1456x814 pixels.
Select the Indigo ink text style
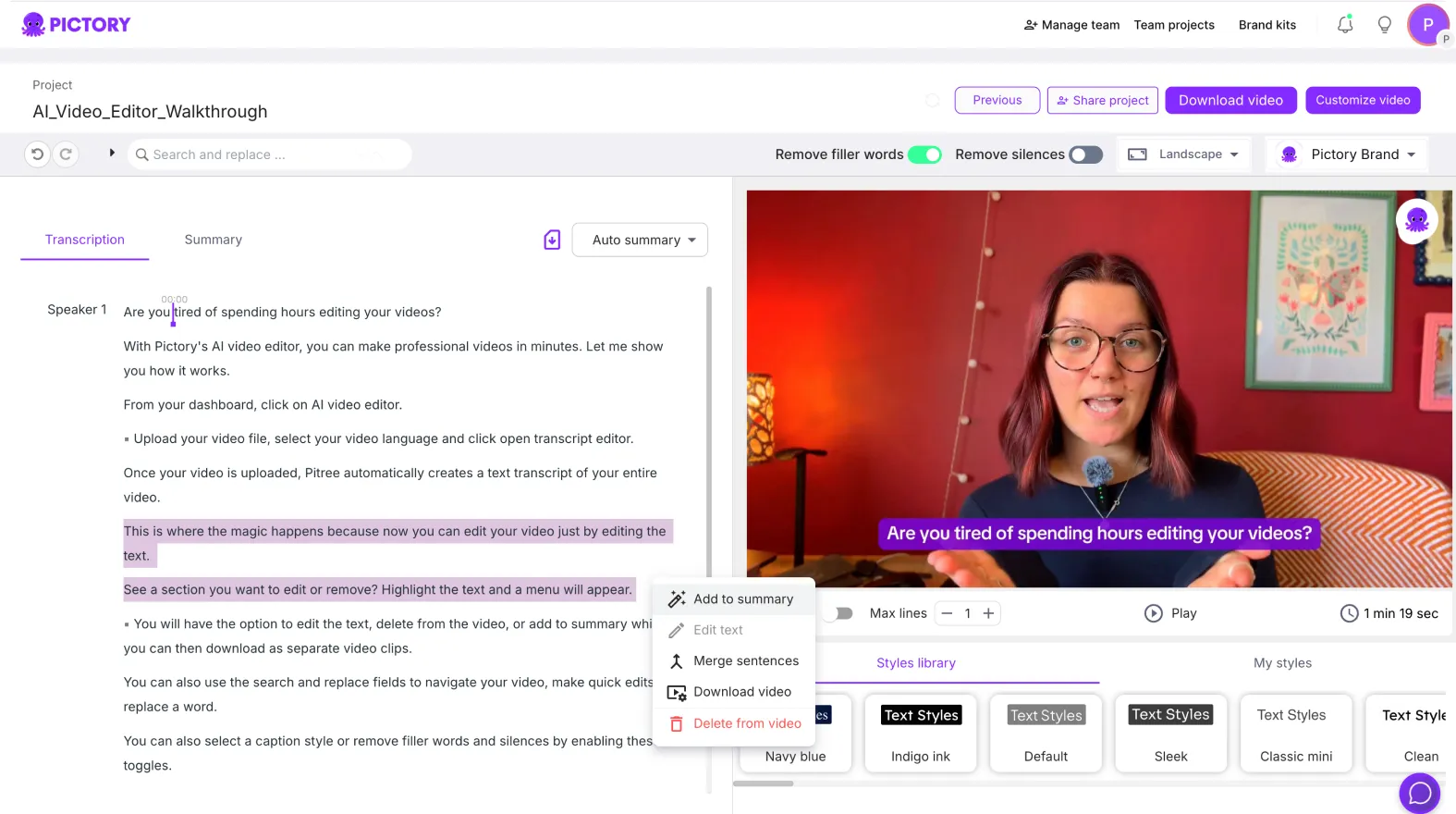(x=920, y=733)
